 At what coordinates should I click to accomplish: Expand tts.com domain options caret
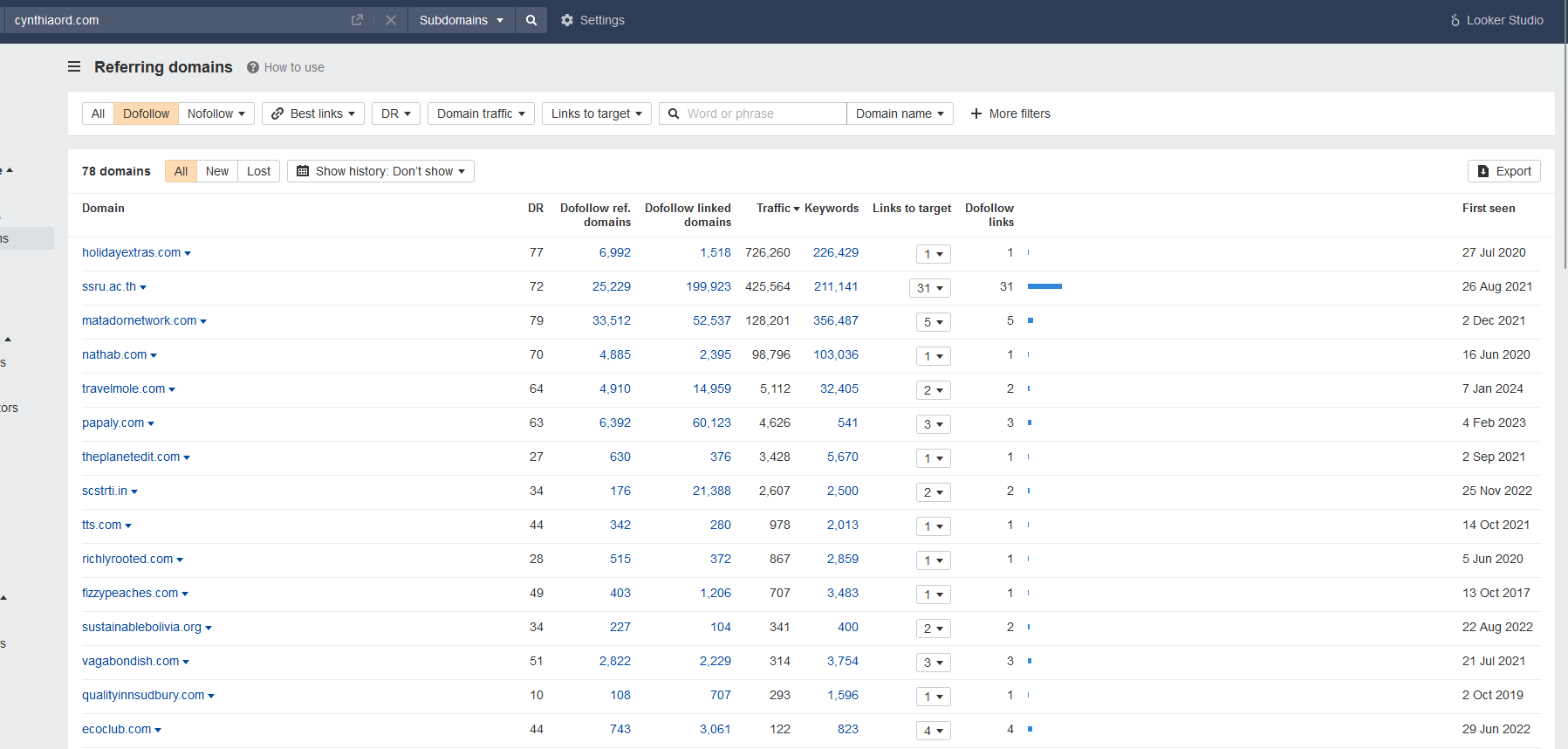click(x=128, y=526)
